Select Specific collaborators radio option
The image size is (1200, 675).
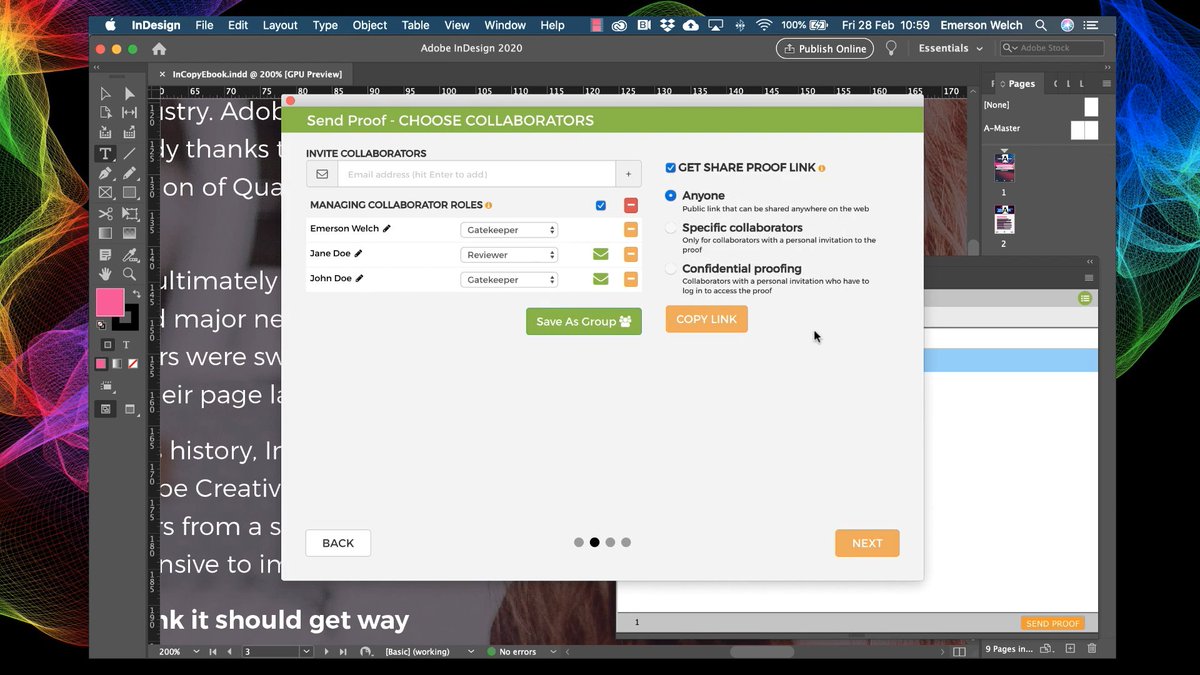pos(671,228)
